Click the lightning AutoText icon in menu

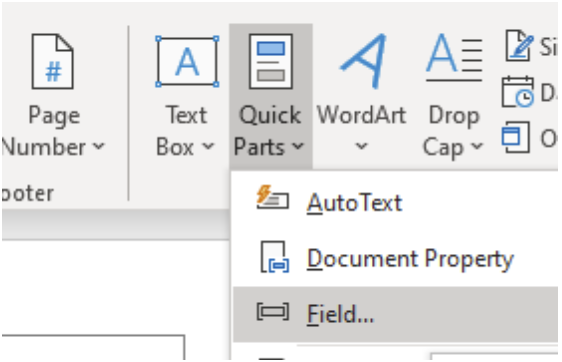272,198
